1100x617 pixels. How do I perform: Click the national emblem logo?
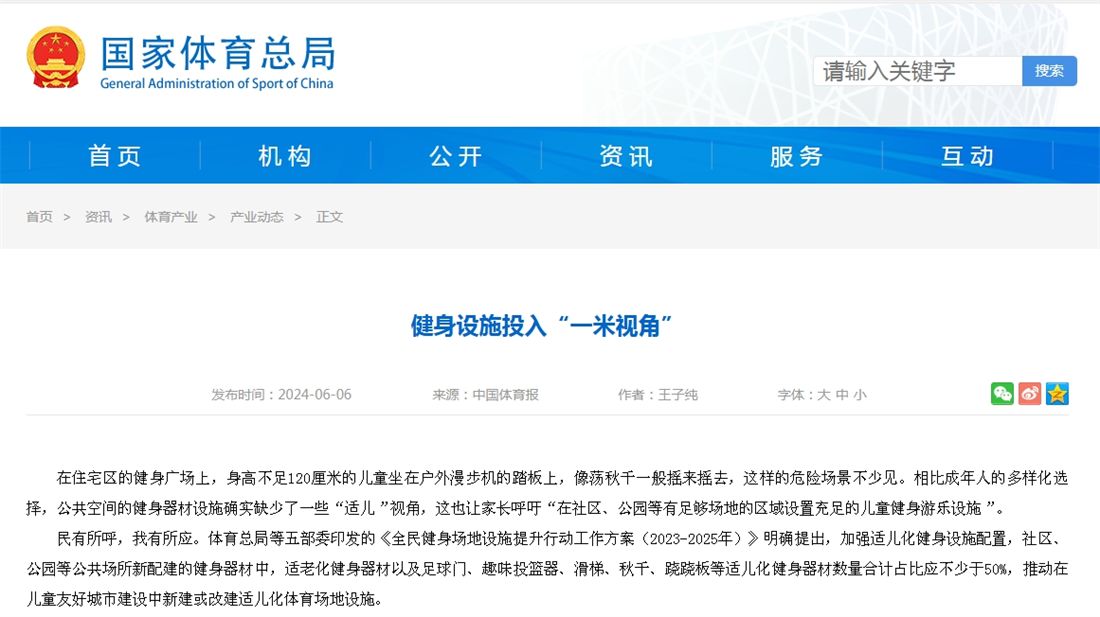[x=57, y=57]
